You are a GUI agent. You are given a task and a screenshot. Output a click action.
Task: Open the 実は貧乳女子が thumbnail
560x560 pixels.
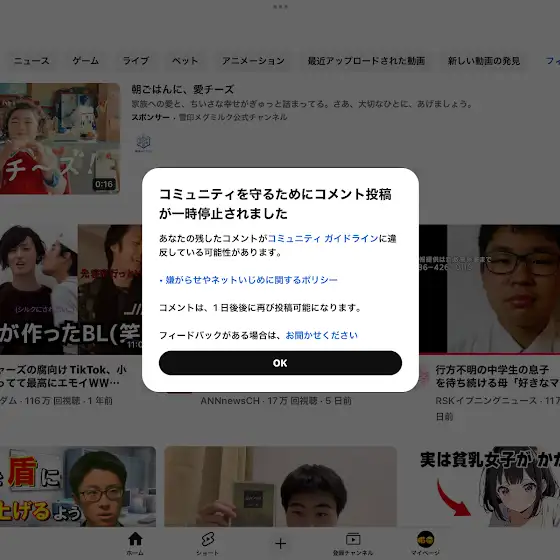(x=490, y=486)
